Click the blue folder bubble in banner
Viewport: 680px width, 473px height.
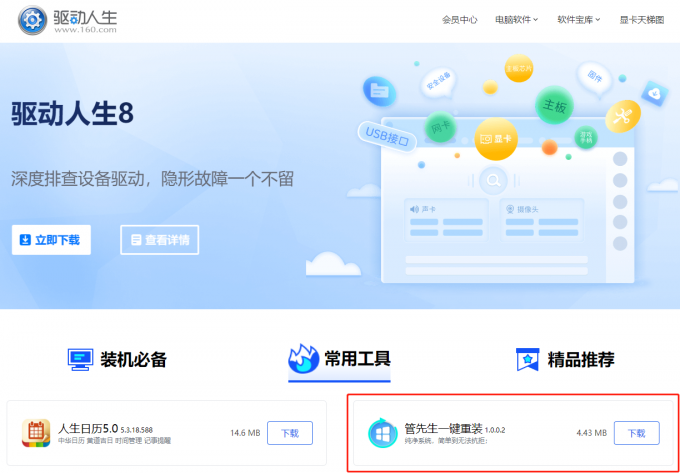pyautogui.click(x=379, y=91)
